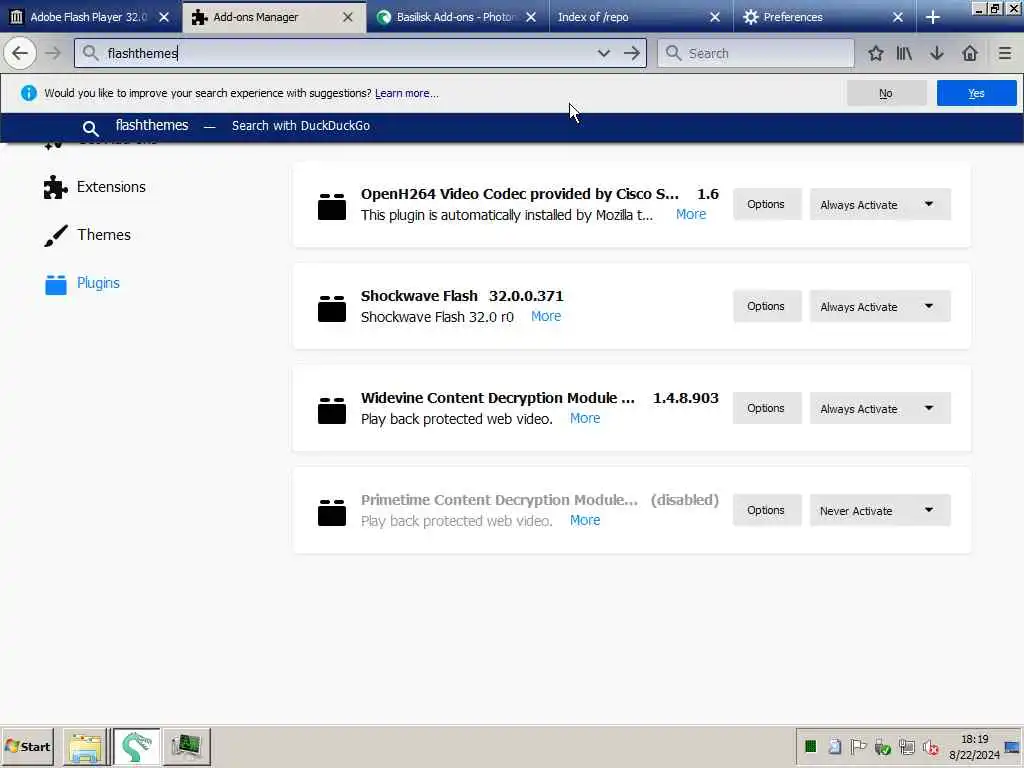Open Options for Widevine Content Decryption Module
The width and height of the screenshot is (1024, 768).
coord(766,408)
